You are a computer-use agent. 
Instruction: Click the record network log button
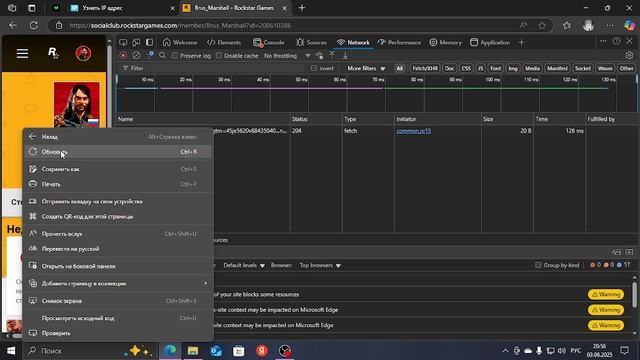(x=123, y=55)
